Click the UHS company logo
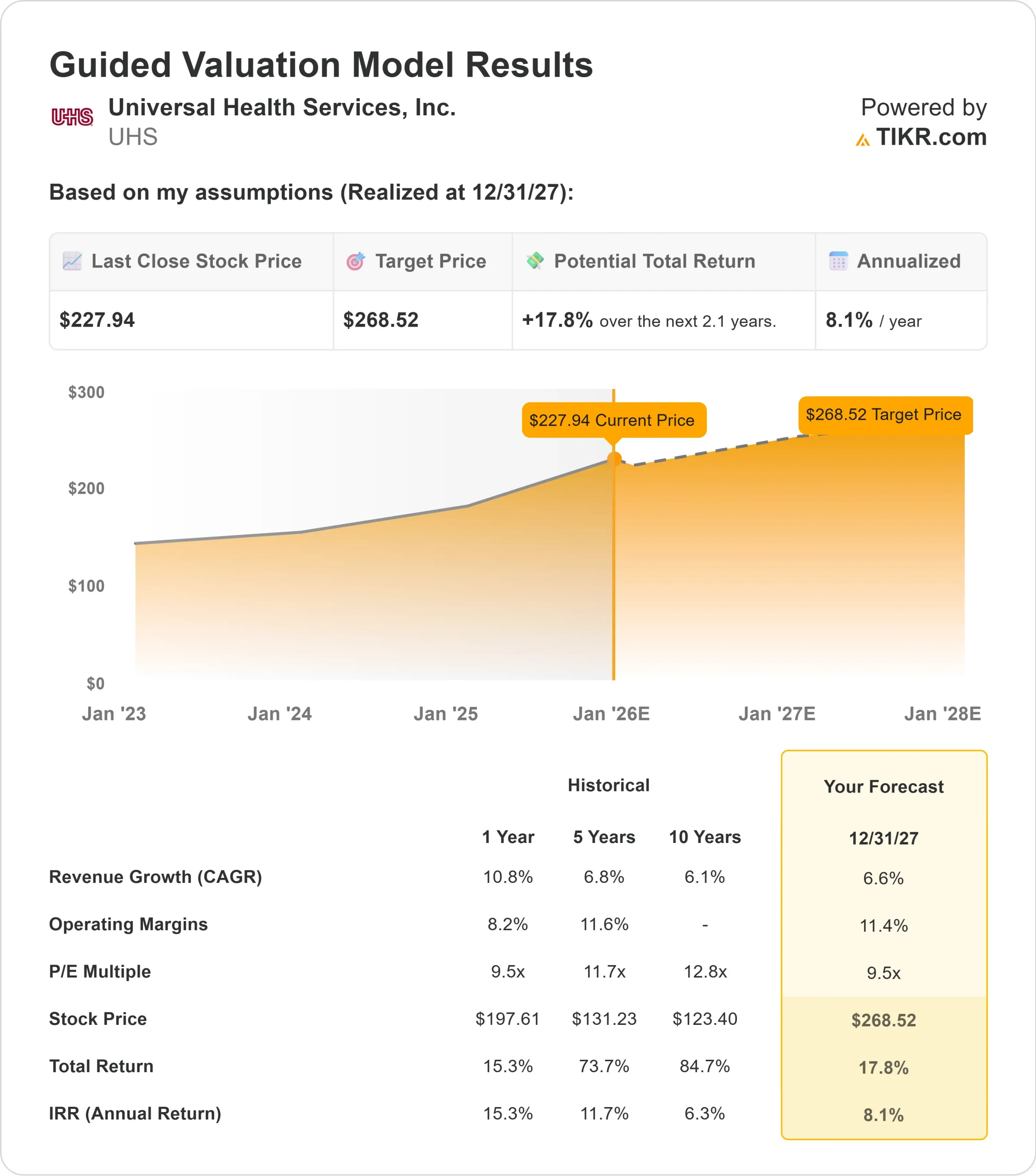 tap(73, 116)
